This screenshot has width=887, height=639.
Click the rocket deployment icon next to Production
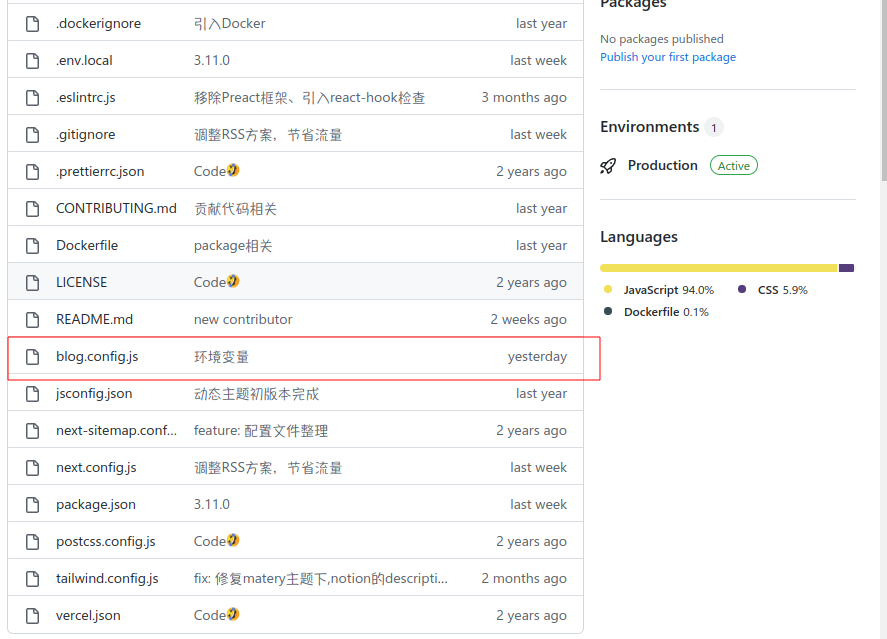608,165
